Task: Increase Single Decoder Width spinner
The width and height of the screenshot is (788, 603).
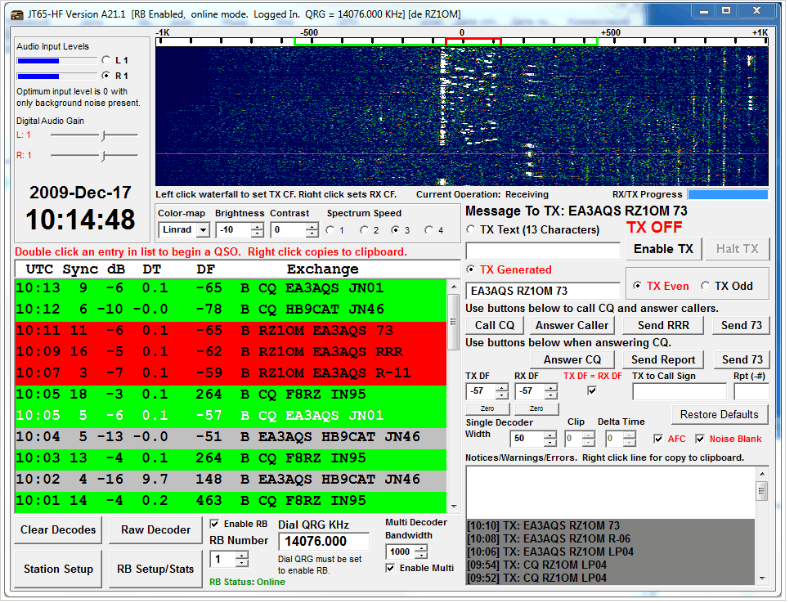Action: coord(550,435)
